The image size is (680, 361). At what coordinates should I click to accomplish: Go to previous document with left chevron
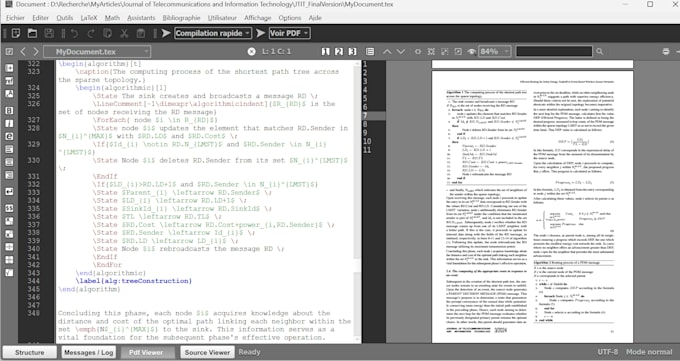[x=23, y=52]
